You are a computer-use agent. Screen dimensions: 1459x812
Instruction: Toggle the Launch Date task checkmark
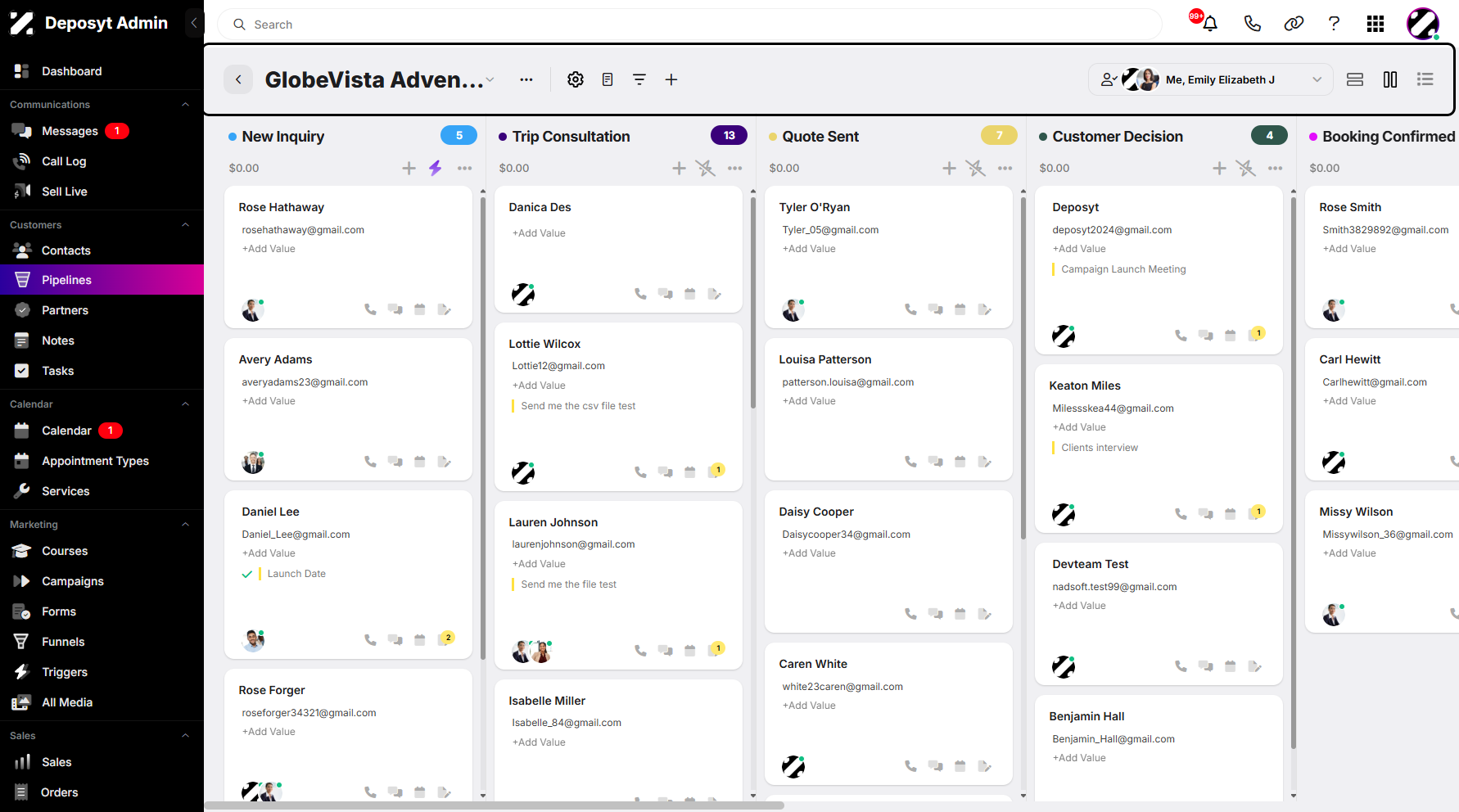pyautogui.click(x=247, y=574)
